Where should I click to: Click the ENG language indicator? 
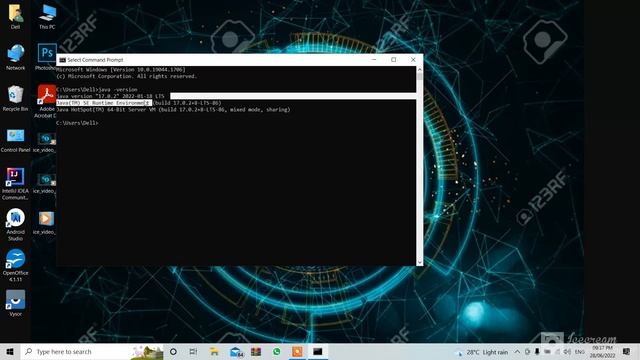click(579, 352)
